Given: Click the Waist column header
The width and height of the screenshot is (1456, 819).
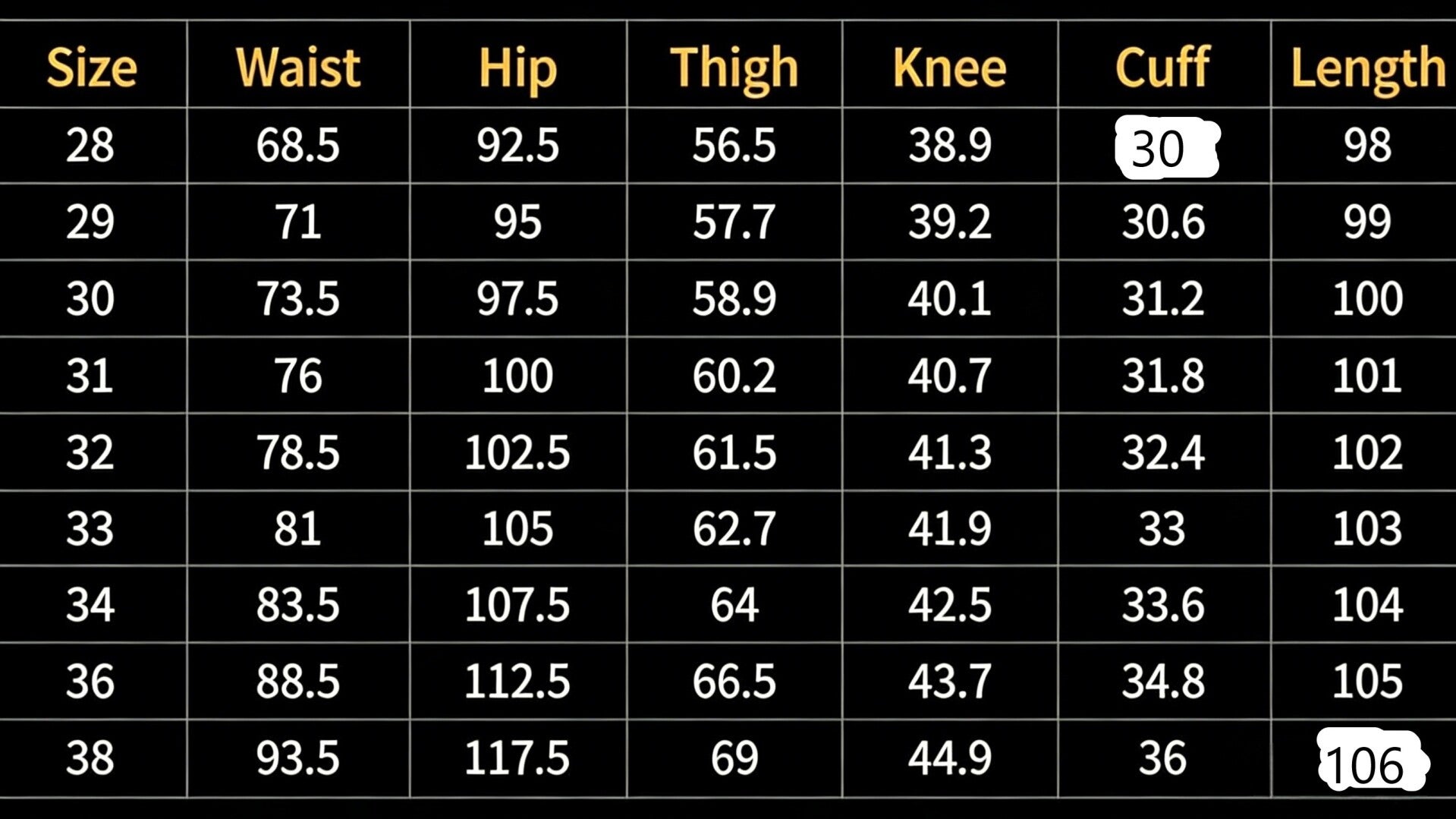Looking at the screenshot, I should click(298, 68).
